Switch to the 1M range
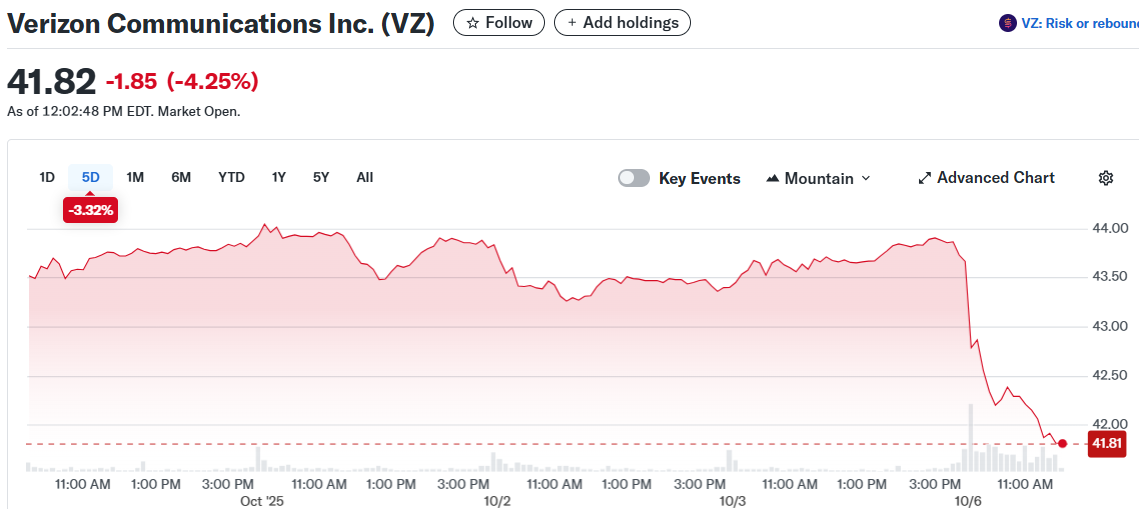The height and width of the screenshot is (509, 1139). 135,177
